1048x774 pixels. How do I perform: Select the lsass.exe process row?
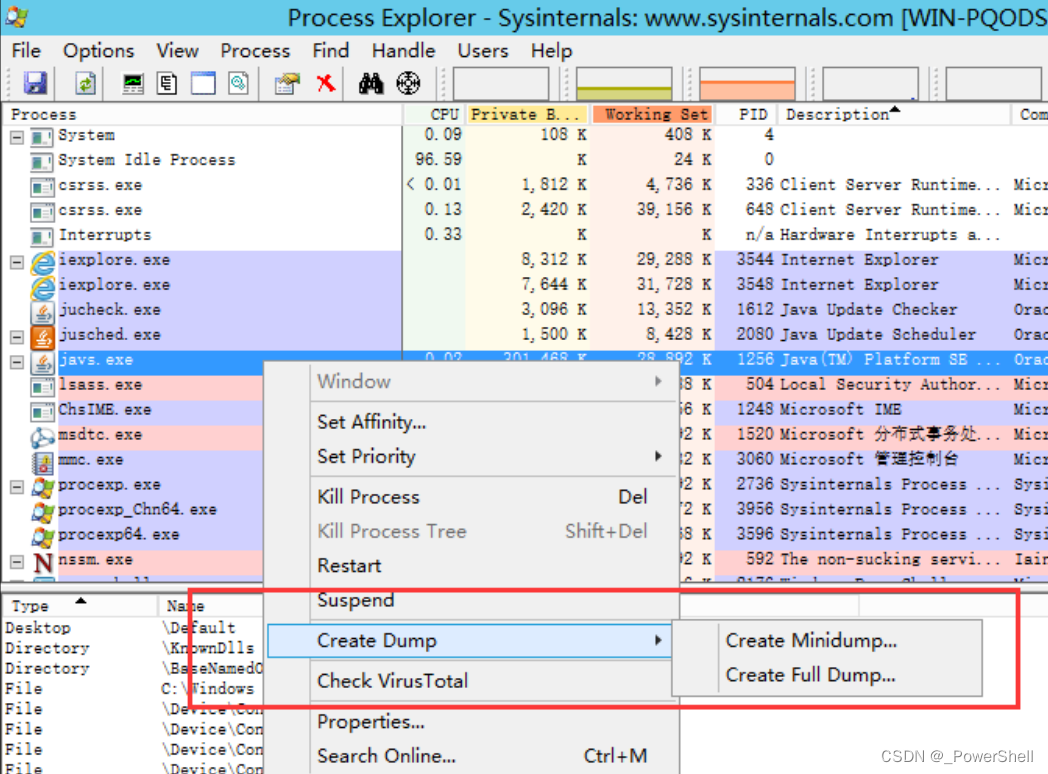coord(100,384)
